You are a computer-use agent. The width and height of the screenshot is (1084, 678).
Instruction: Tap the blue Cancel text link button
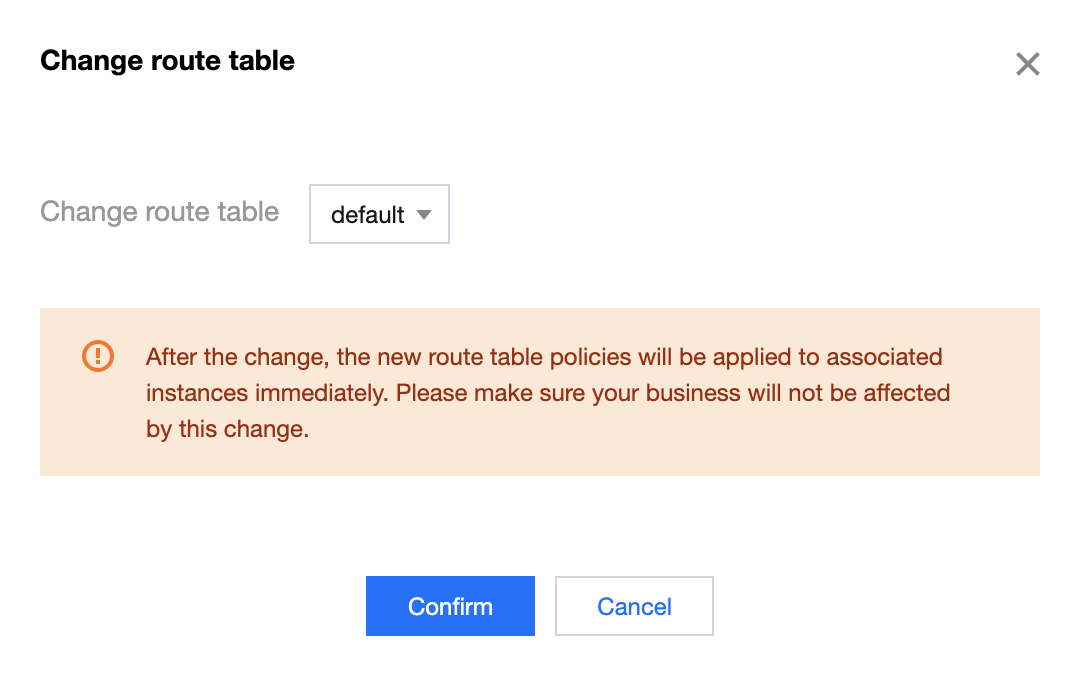click(x=634, y=607)
